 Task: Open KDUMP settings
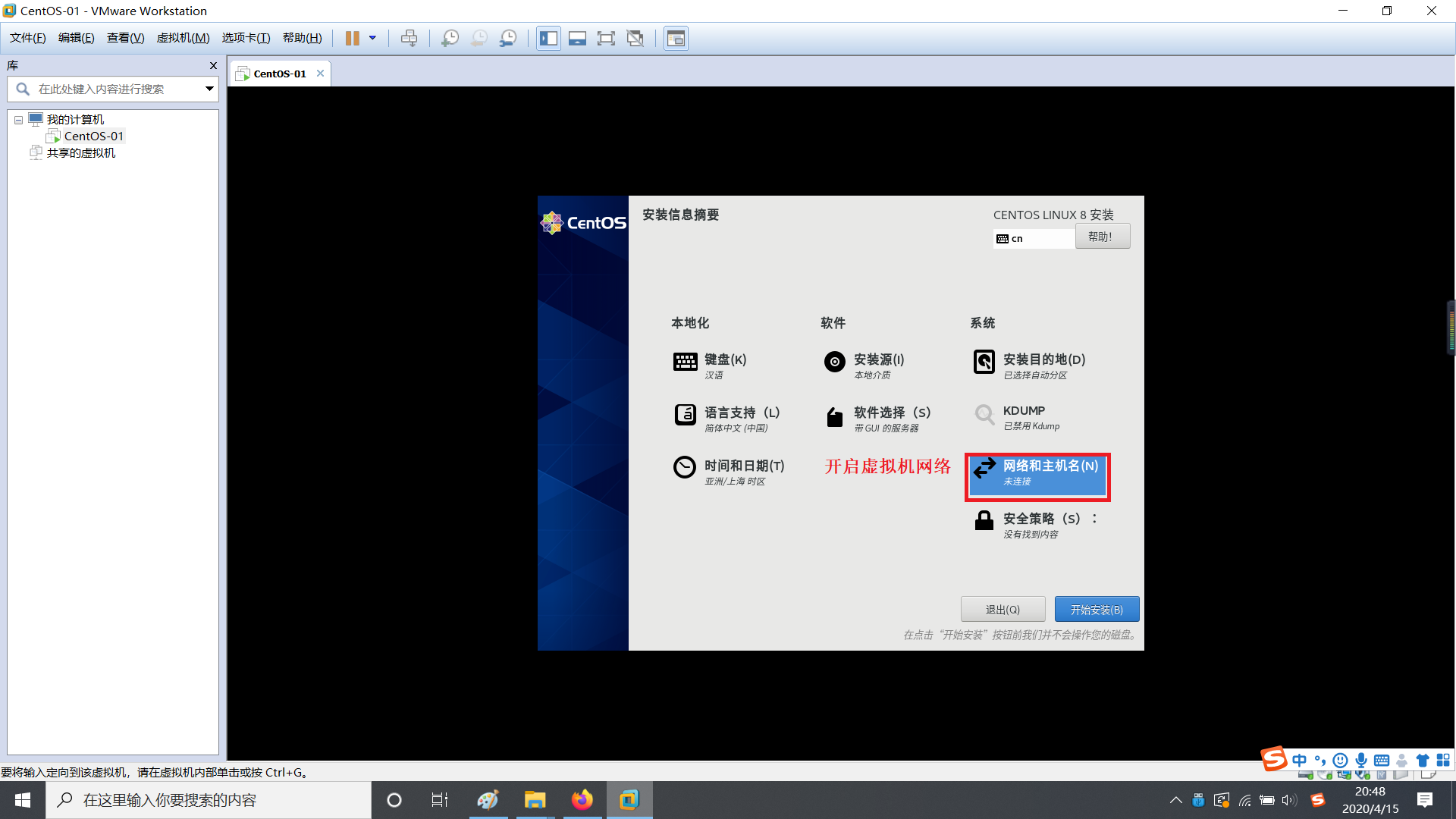click(x=1016, y=417)
